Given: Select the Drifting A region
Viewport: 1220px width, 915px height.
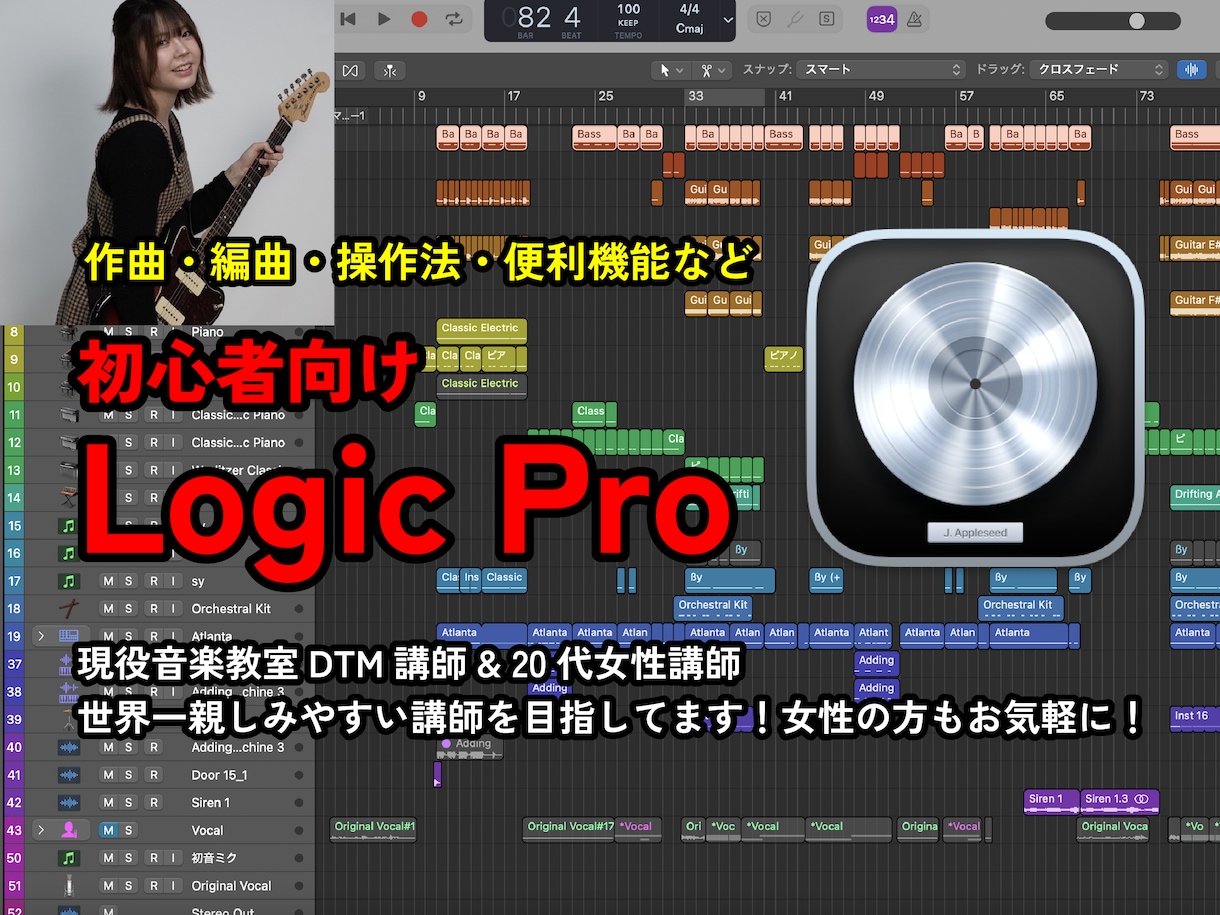Looking at the screenshot, I should tap(1195, 497).
